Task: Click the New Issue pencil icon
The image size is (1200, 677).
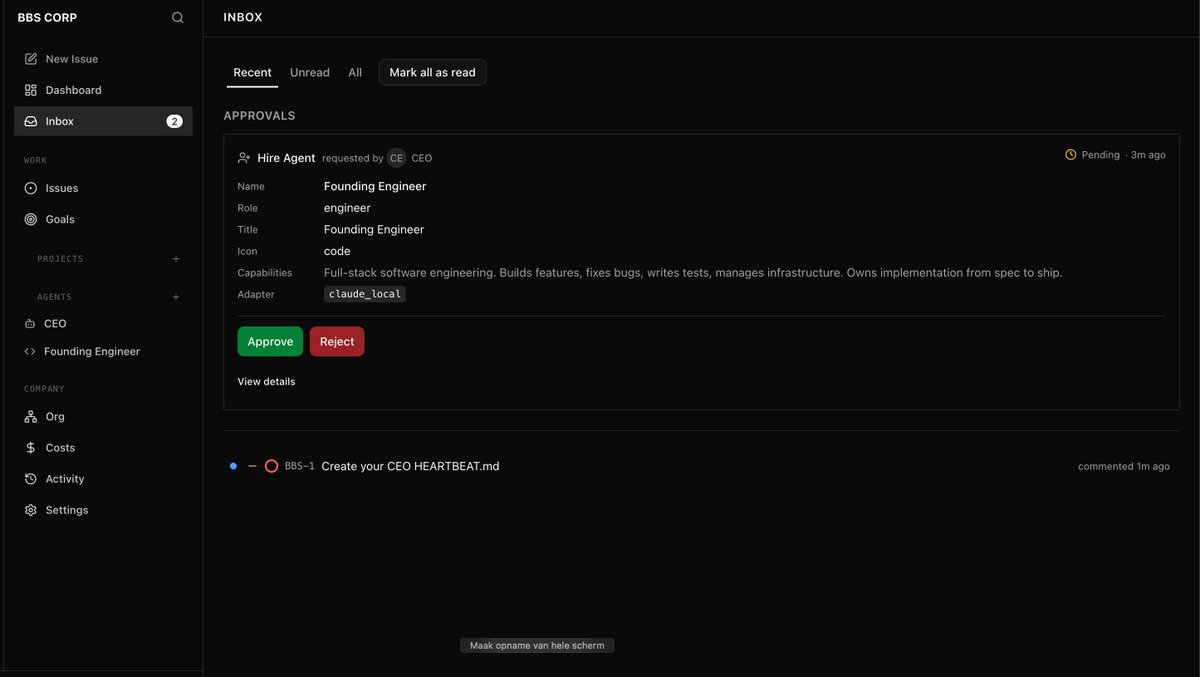Action: pos(31,59)
